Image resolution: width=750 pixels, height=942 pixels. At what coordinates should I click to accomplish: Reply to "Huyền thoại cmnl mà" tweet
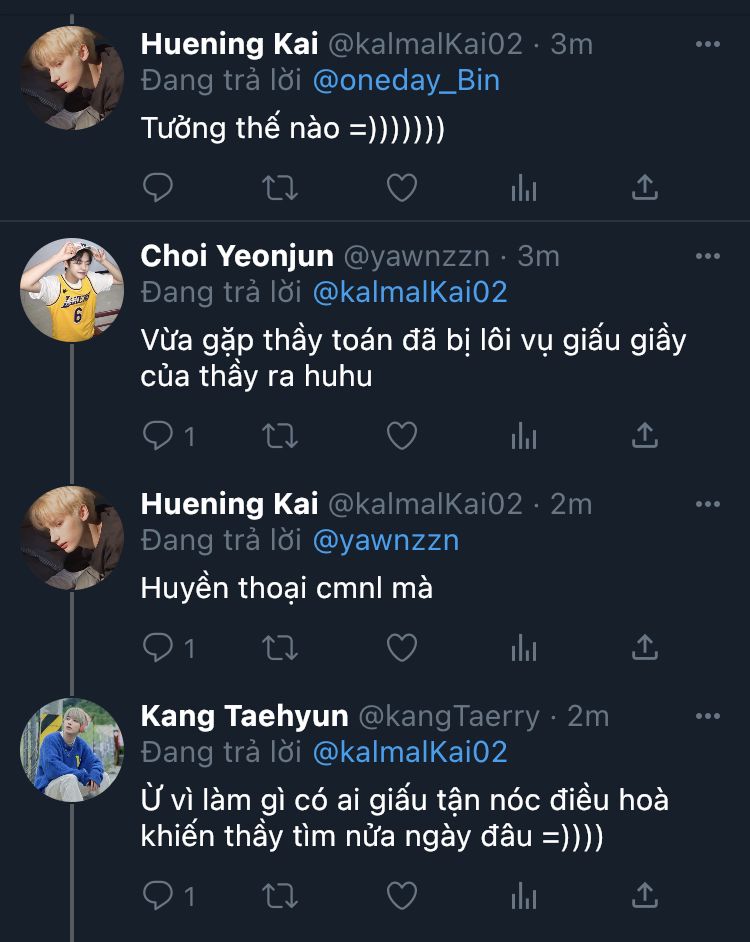point(158,648)
